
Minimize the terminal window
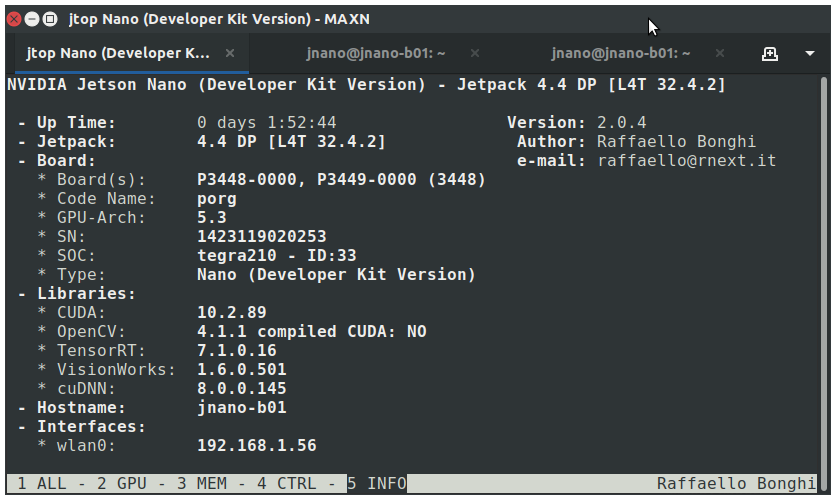coord(32,19)
